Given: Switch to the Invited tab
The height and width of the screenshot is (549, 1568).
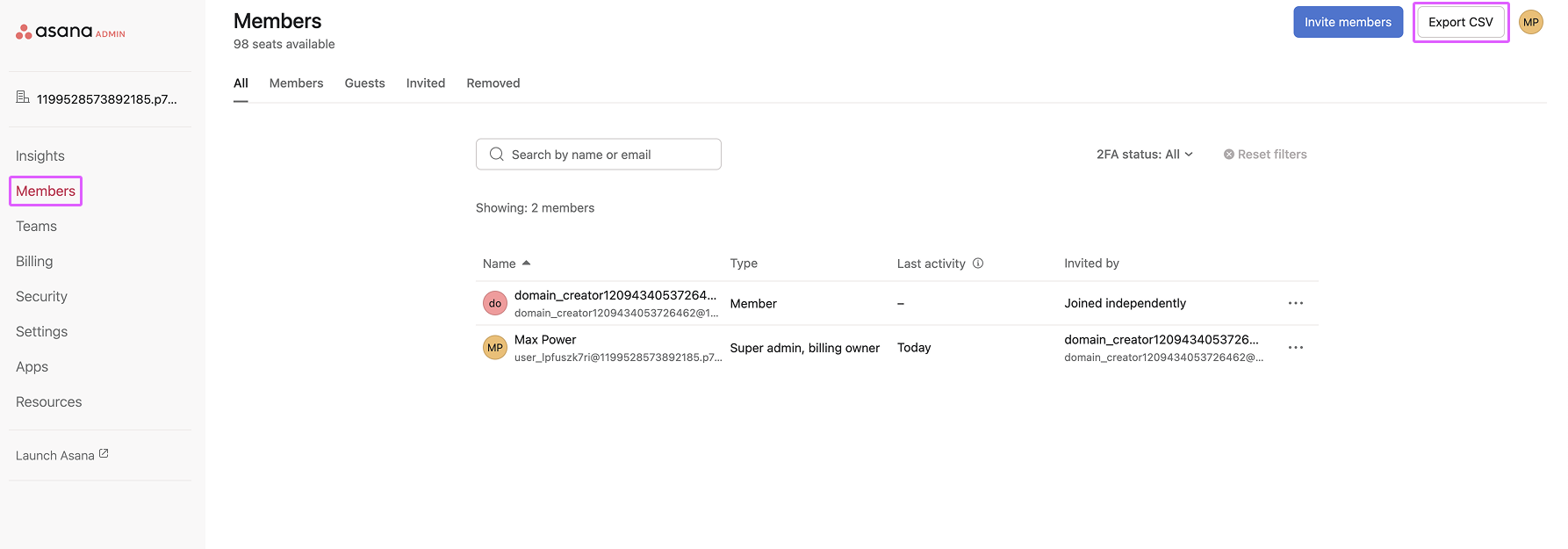Looking at the screenshot, I should pyautogui.click(x=425, y=83).
